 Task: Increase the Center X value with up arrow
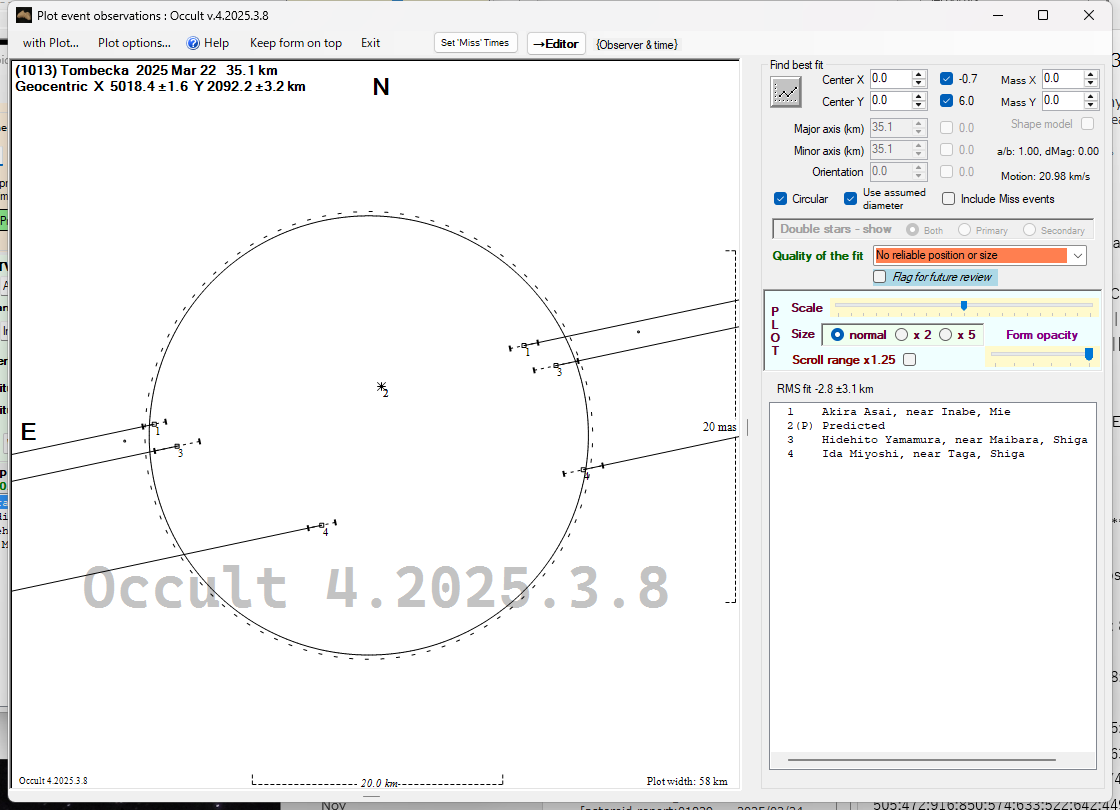click(x=919, y=74)
